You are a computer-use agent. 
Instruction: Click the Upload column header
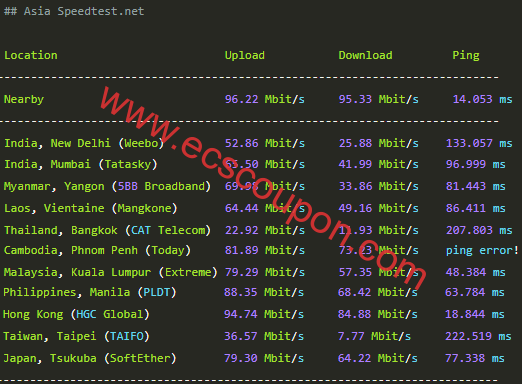[x=244, y=55]
